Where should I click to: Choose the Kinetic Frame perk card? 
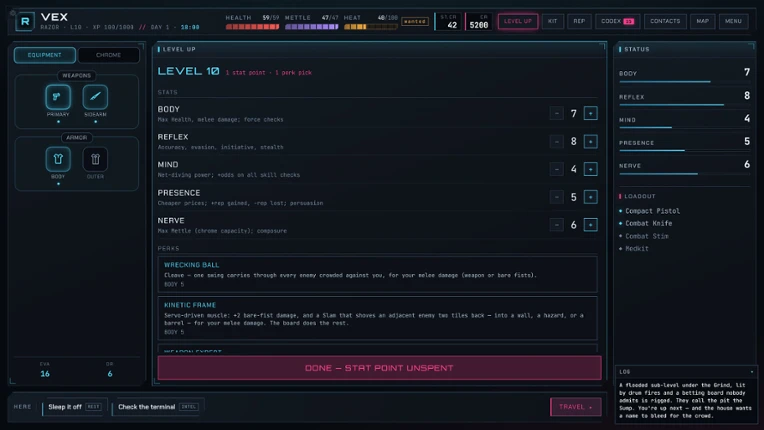click(377, 318)
